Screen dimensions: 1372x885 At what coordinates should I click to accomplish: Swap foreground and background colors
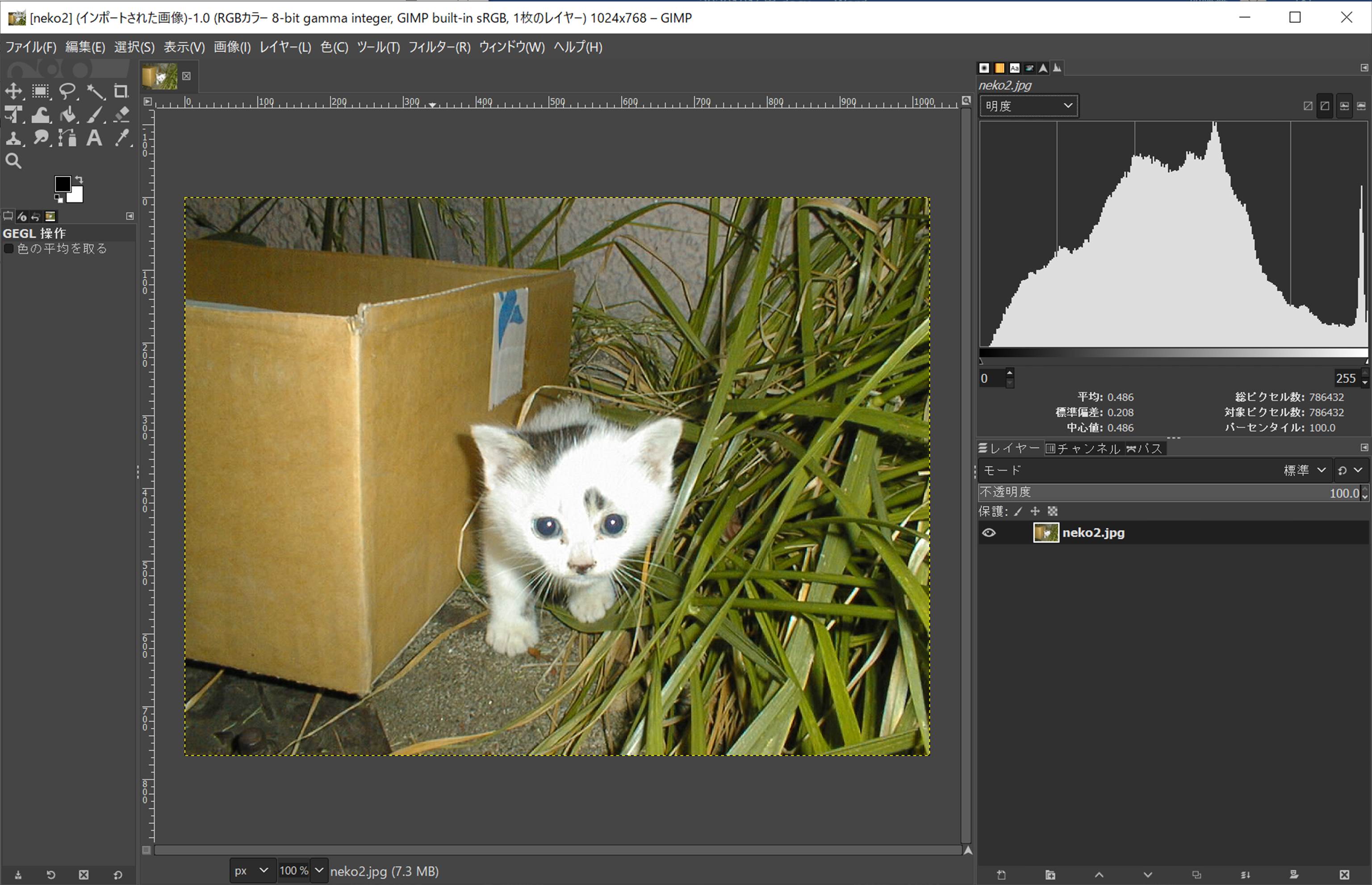(x=79, y=180)
